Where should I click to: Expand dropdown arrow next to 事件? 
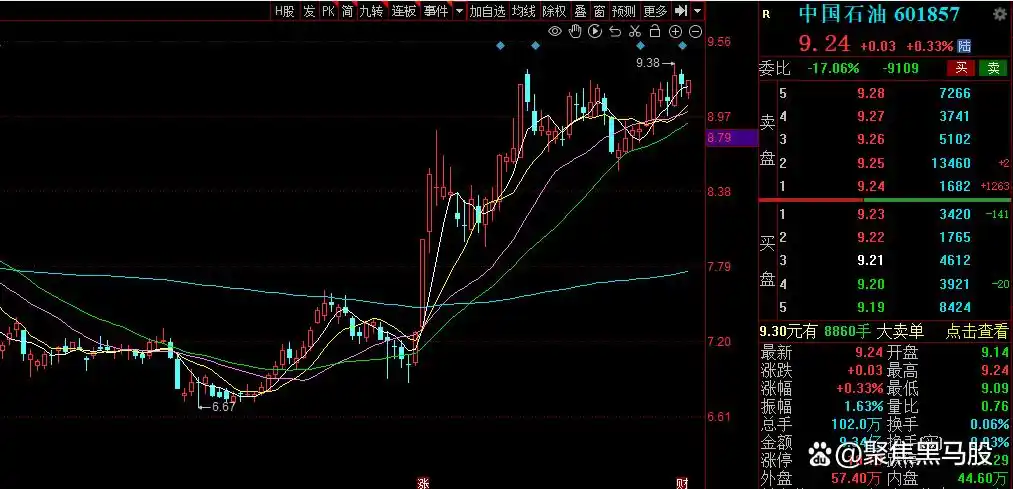coord(459,11)
